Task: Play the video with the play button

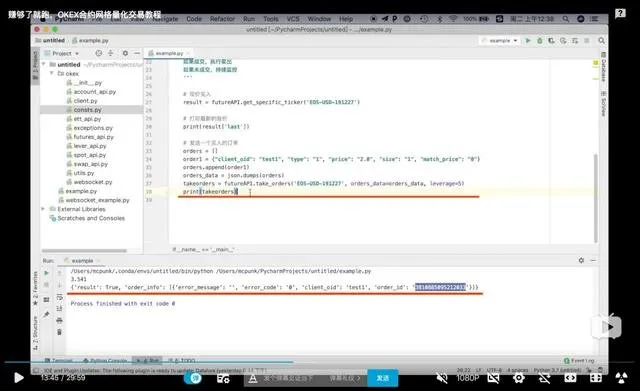Action: tap(18, 378)
